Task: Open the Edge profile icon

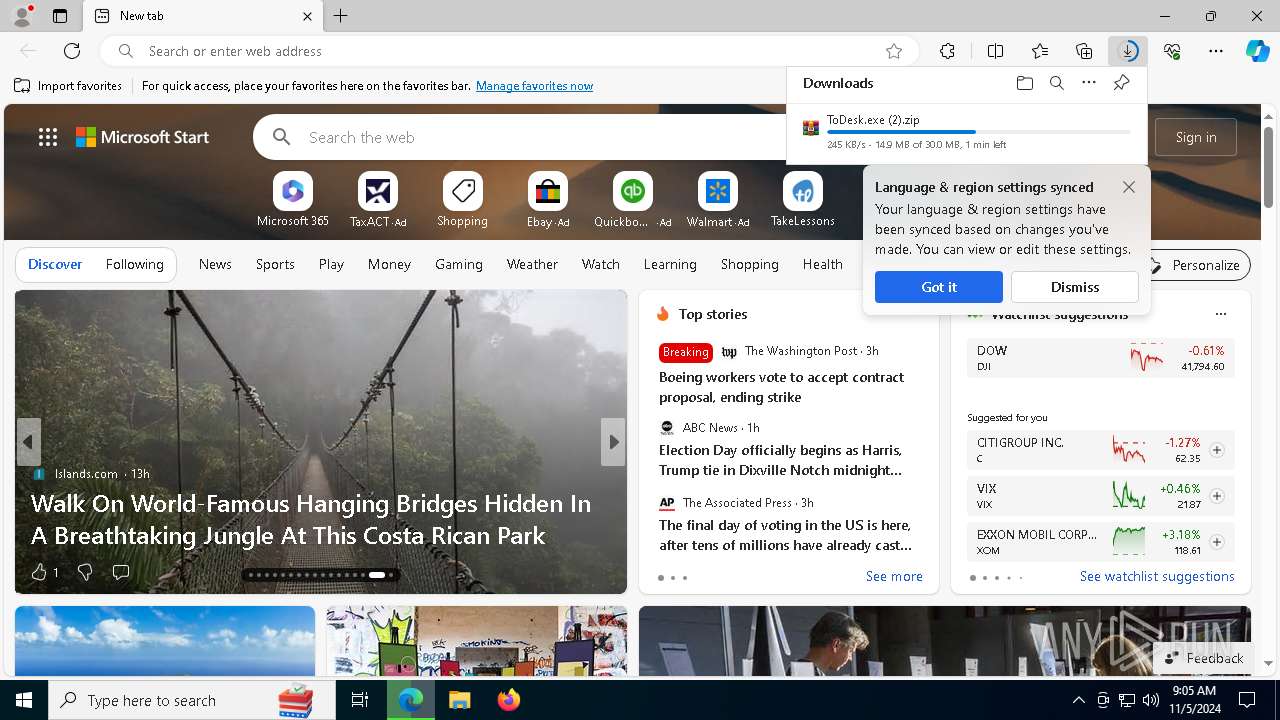Action: tap(22, 16)
